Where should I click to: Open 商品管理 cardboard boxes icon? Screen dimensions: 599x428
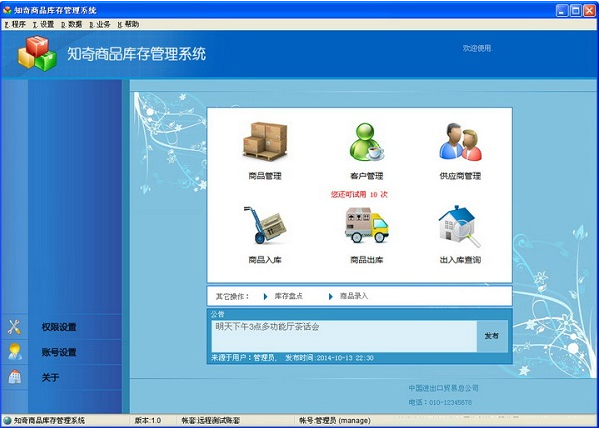[265, 141]
